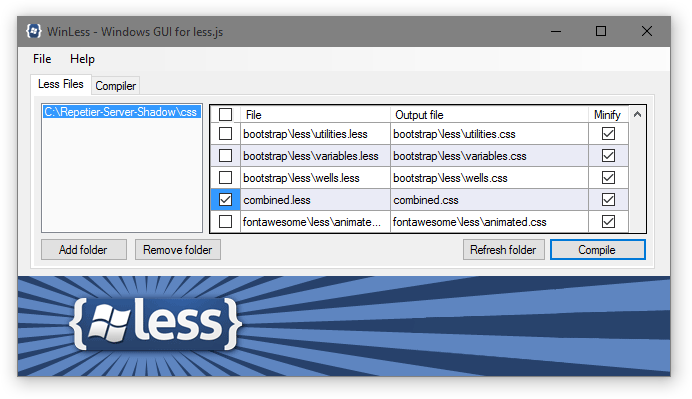Click the Remove folder button
The image size is (692, 399).
pyautogui.click(x=177, y=250)
